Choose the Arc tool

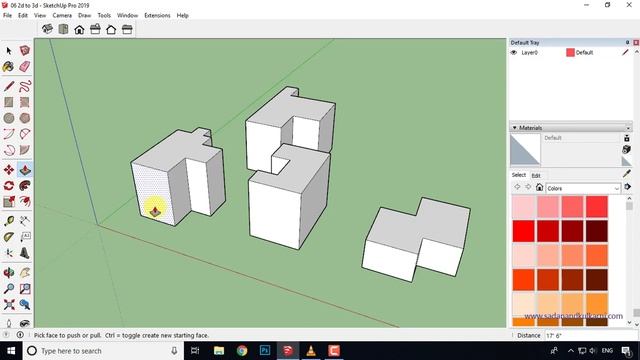(9, 134)
